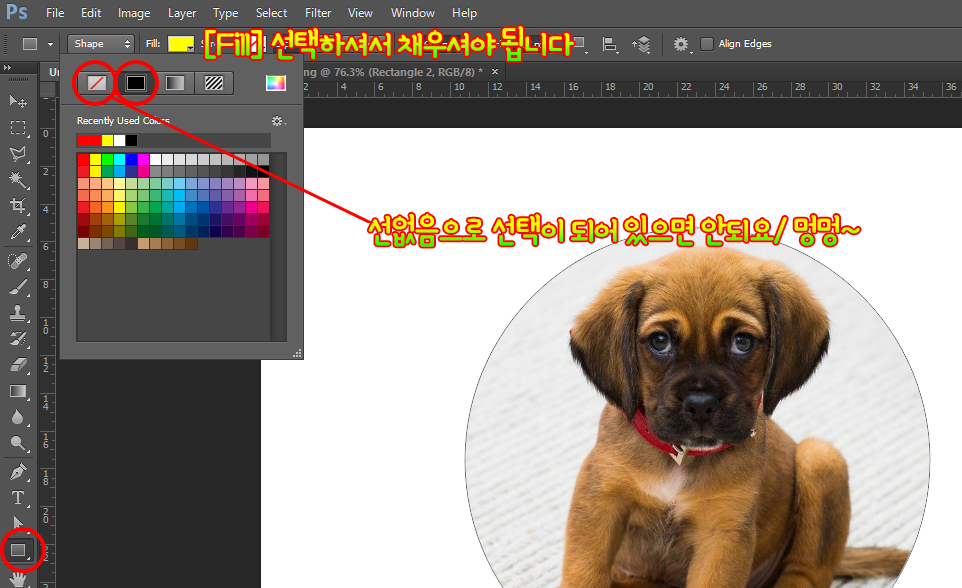Click the Fill panel resize grip corner

pyautogui.click(x=298, y=353)
